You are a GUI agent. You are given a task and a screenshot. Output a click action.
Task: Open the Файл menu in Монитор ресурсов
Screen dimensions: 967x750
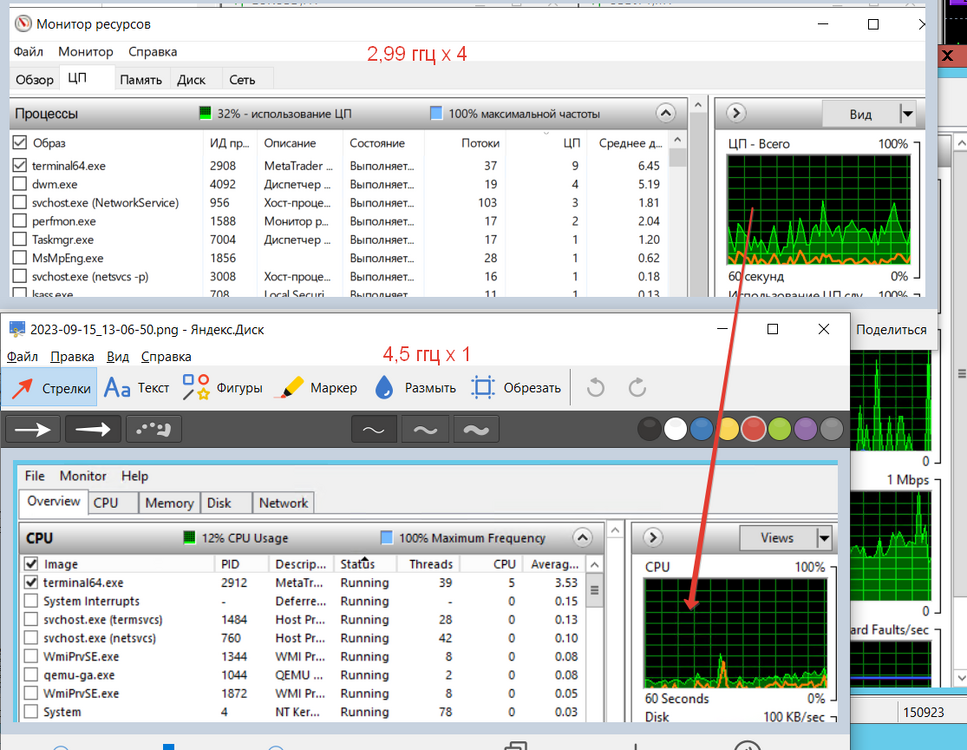[x=28, y=52]
